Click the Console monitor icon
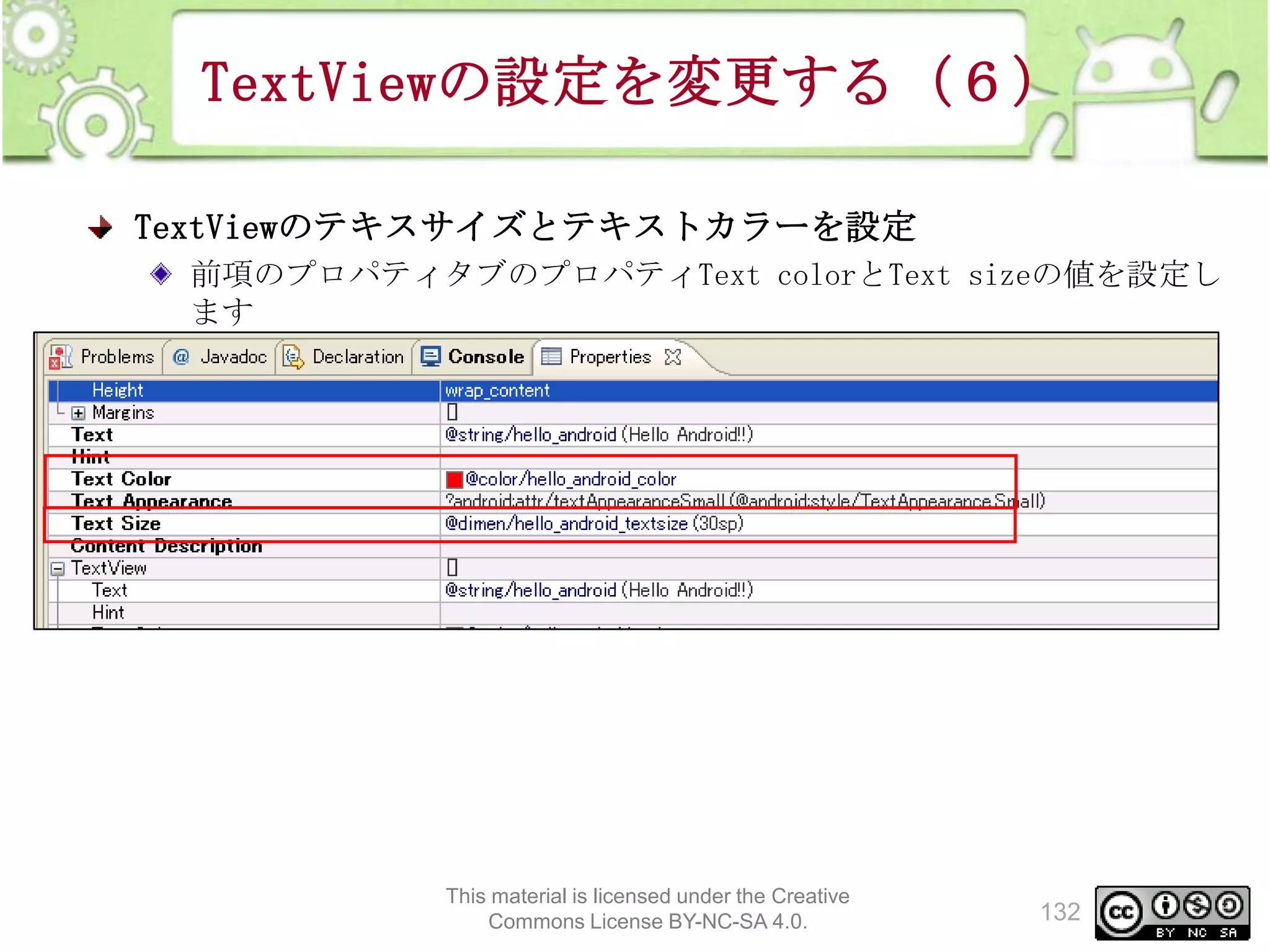1270x952 pixels. (430, 356)
